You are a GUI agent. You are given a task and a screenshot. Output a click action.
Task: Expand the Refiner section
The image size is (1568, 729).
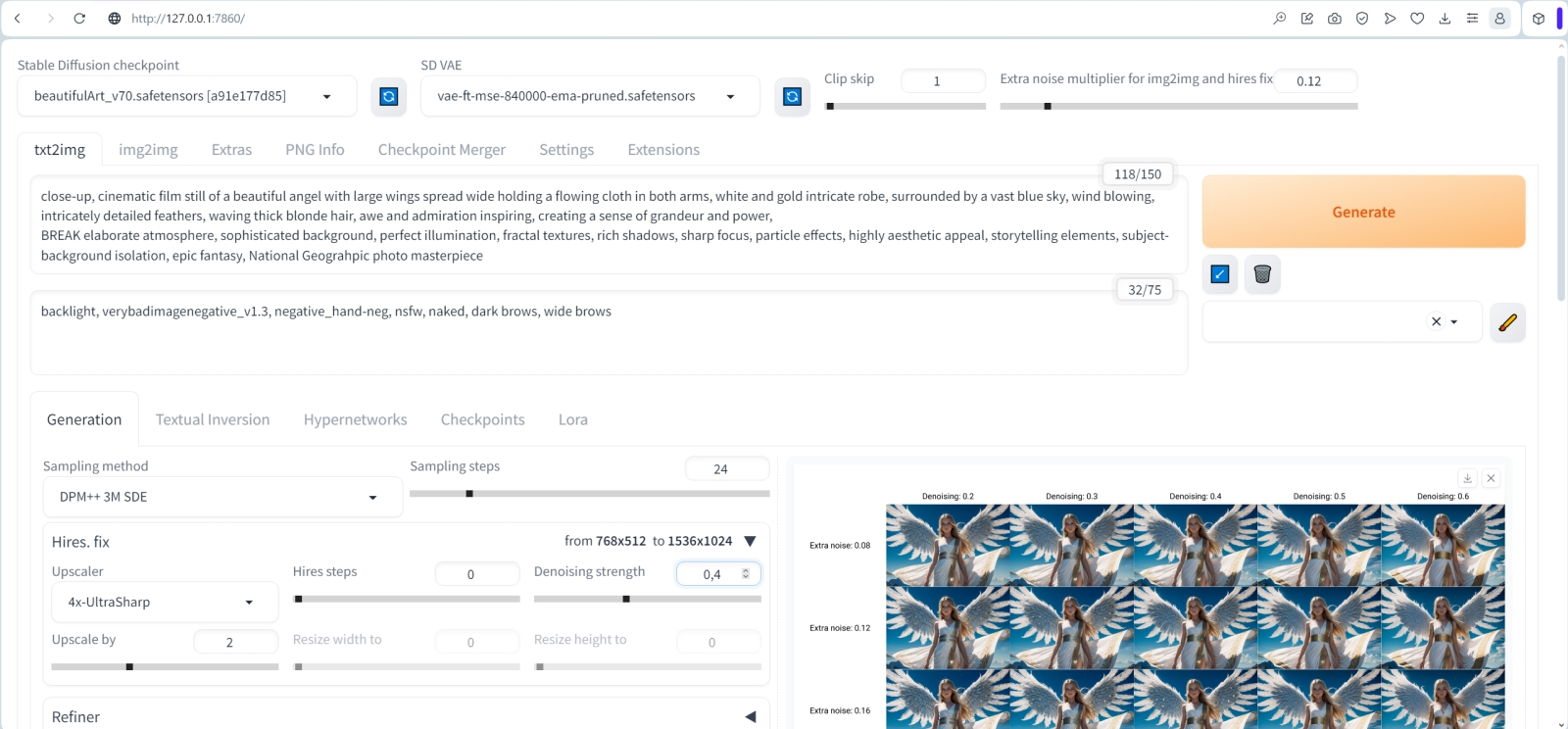[x=750, y=717]
